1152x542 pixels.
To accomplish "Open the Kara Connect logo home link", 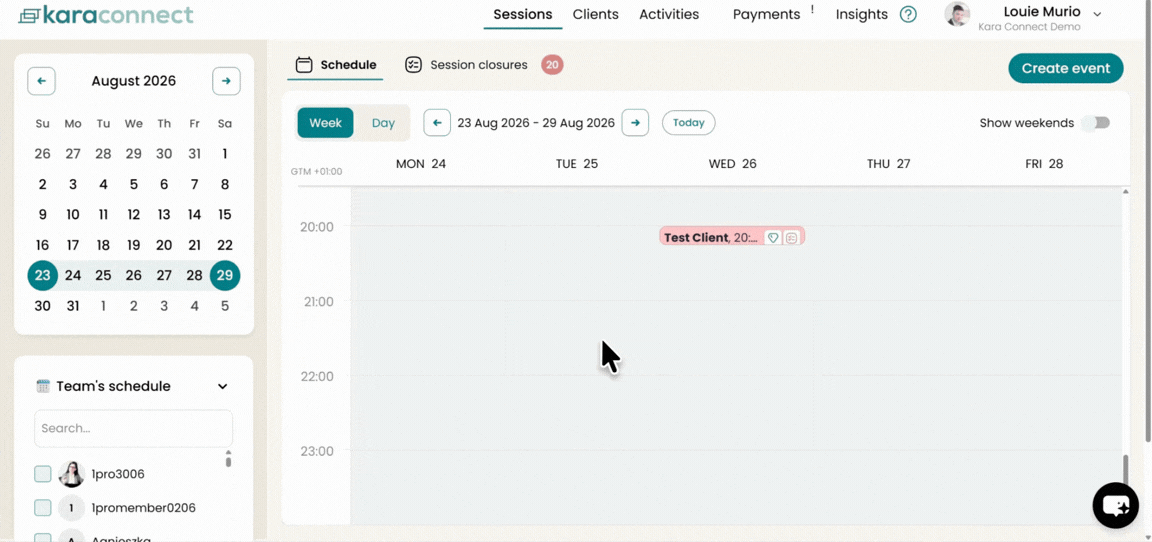I will [x=105, y=15].
